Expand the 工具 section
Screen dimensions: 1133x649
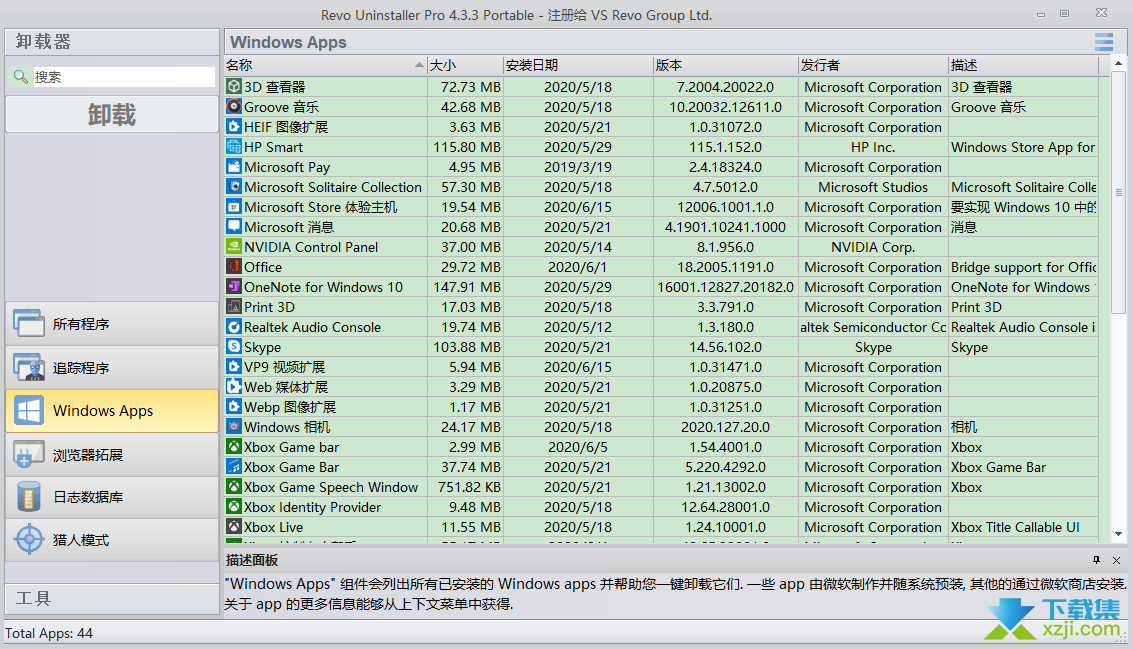111,598
